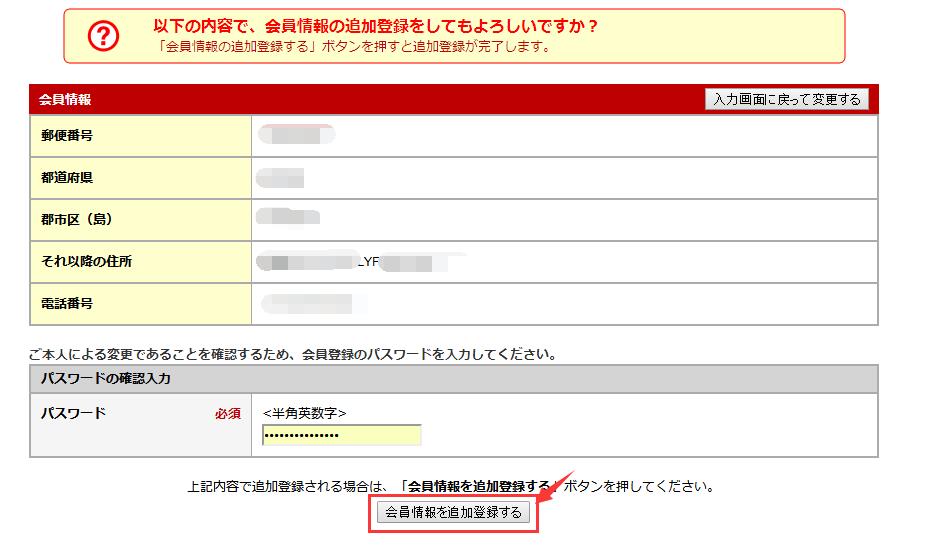946x545 pixels.
Task: Click the blurred postal code value
Action: click(x=296, y=135)
